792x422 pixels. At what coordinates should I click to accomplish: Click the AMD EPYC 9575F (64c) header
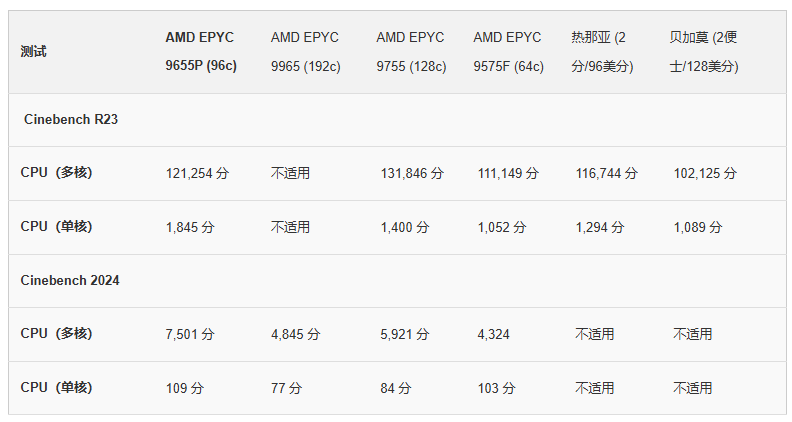tap(508, 52)
